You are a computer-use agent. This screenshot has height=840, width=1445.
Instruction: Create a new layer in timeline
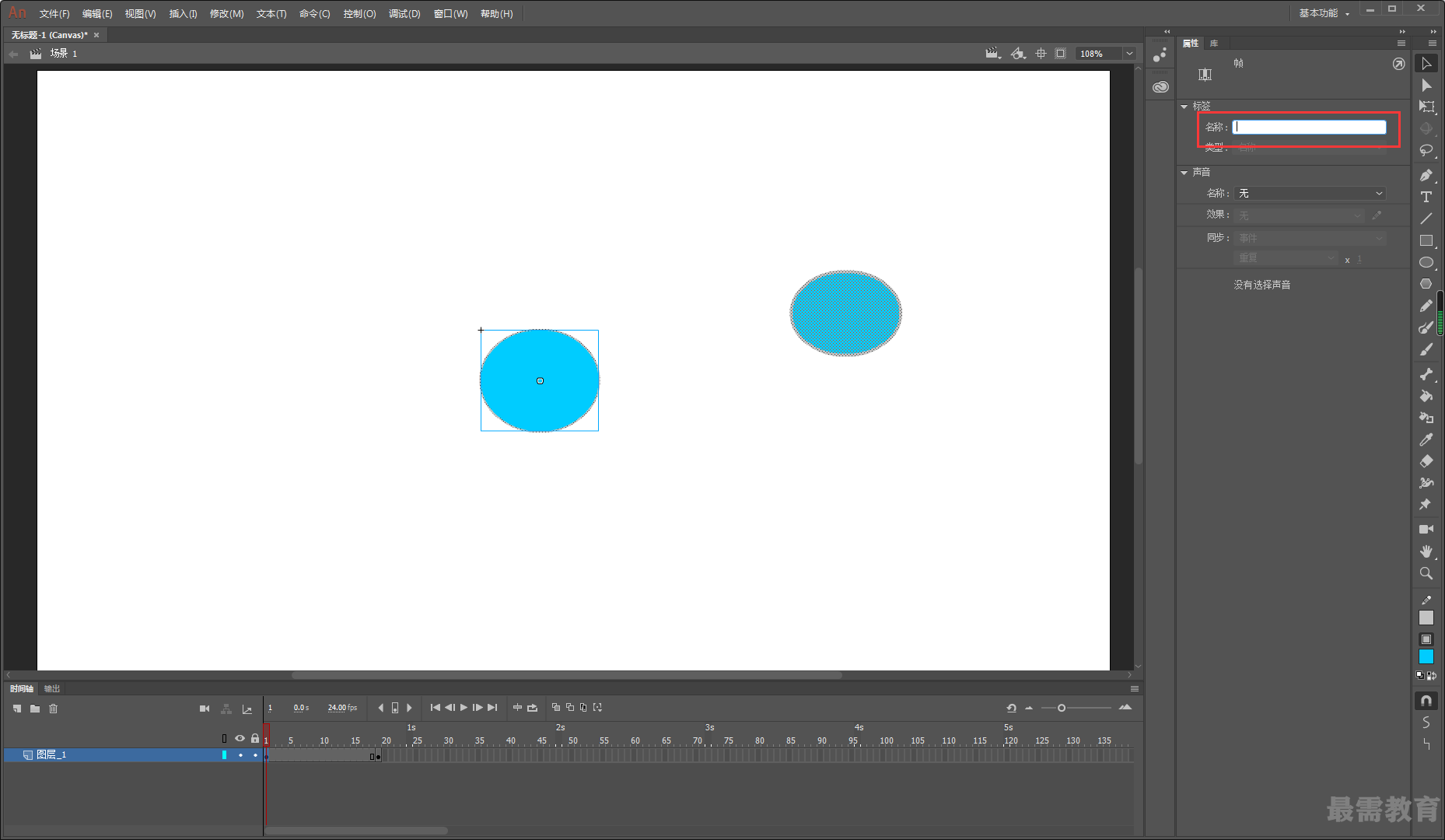[x=17, y=709]
